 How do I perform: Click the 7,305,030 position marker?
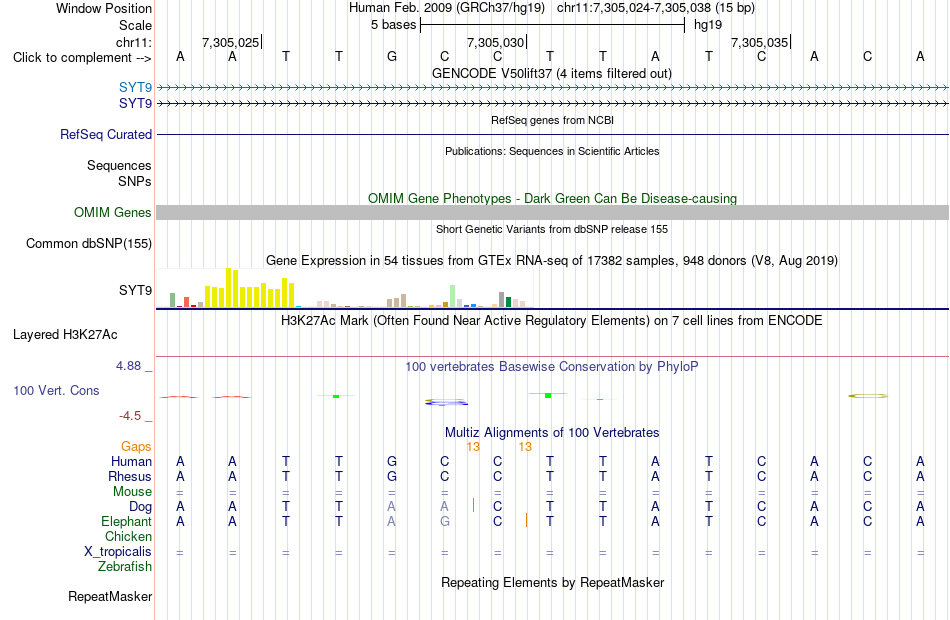(496, 43)
